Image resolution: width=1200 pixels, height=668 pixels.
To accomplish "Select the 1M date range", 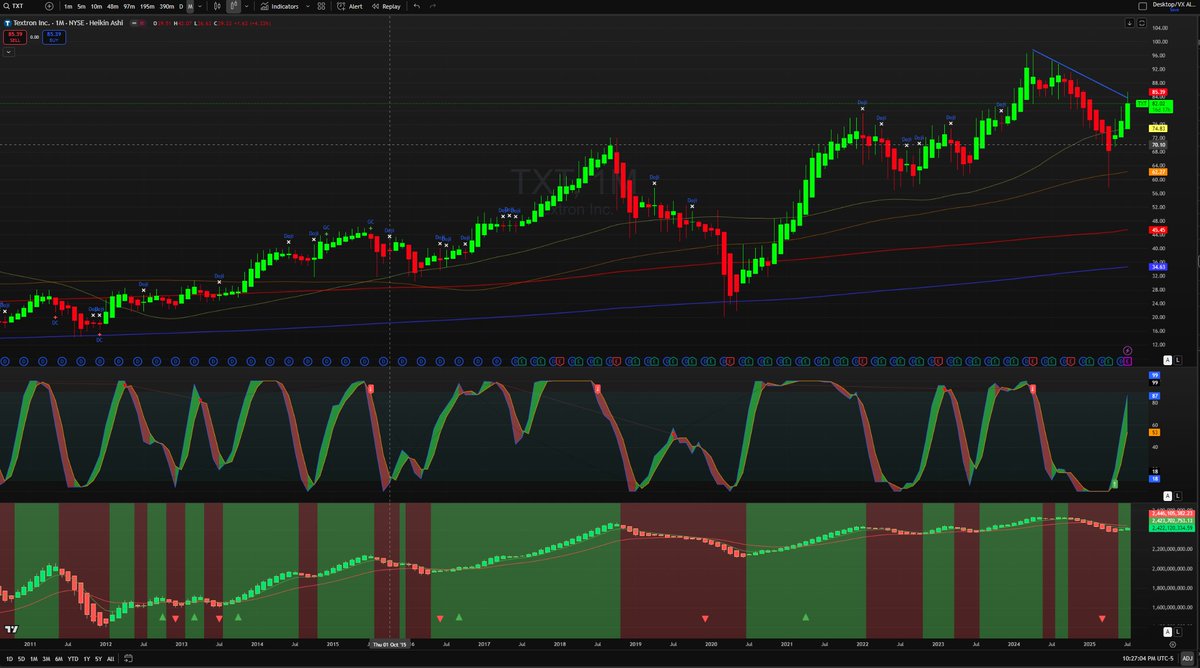I will (34, 660).
